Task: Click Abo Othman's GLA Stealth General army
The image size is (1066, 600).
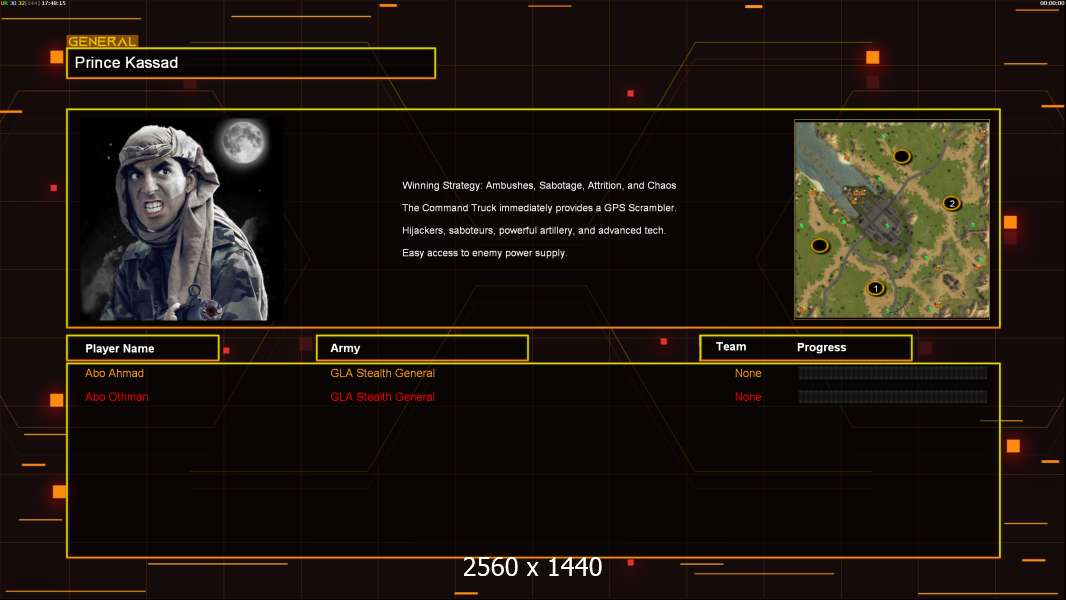Action: tap(382, 397)
